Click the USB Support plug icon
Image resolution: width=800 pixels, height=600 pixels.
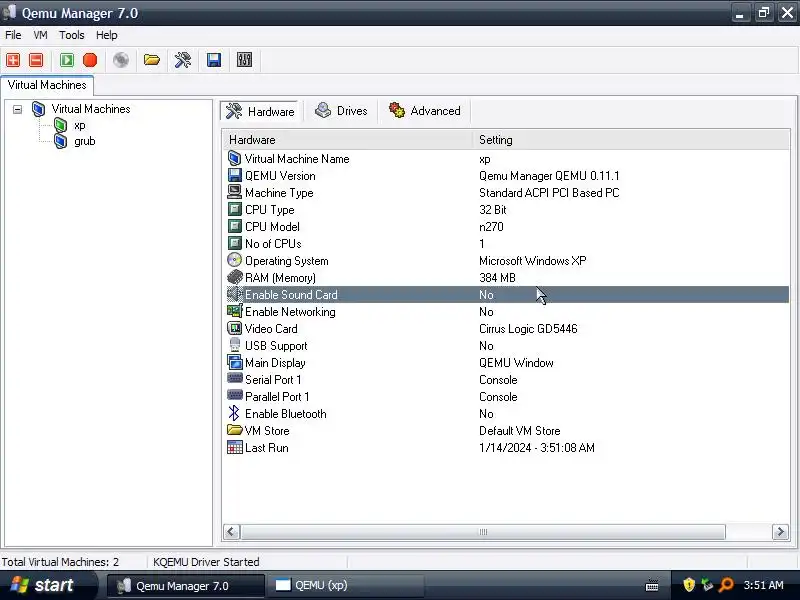coord(235,345)
